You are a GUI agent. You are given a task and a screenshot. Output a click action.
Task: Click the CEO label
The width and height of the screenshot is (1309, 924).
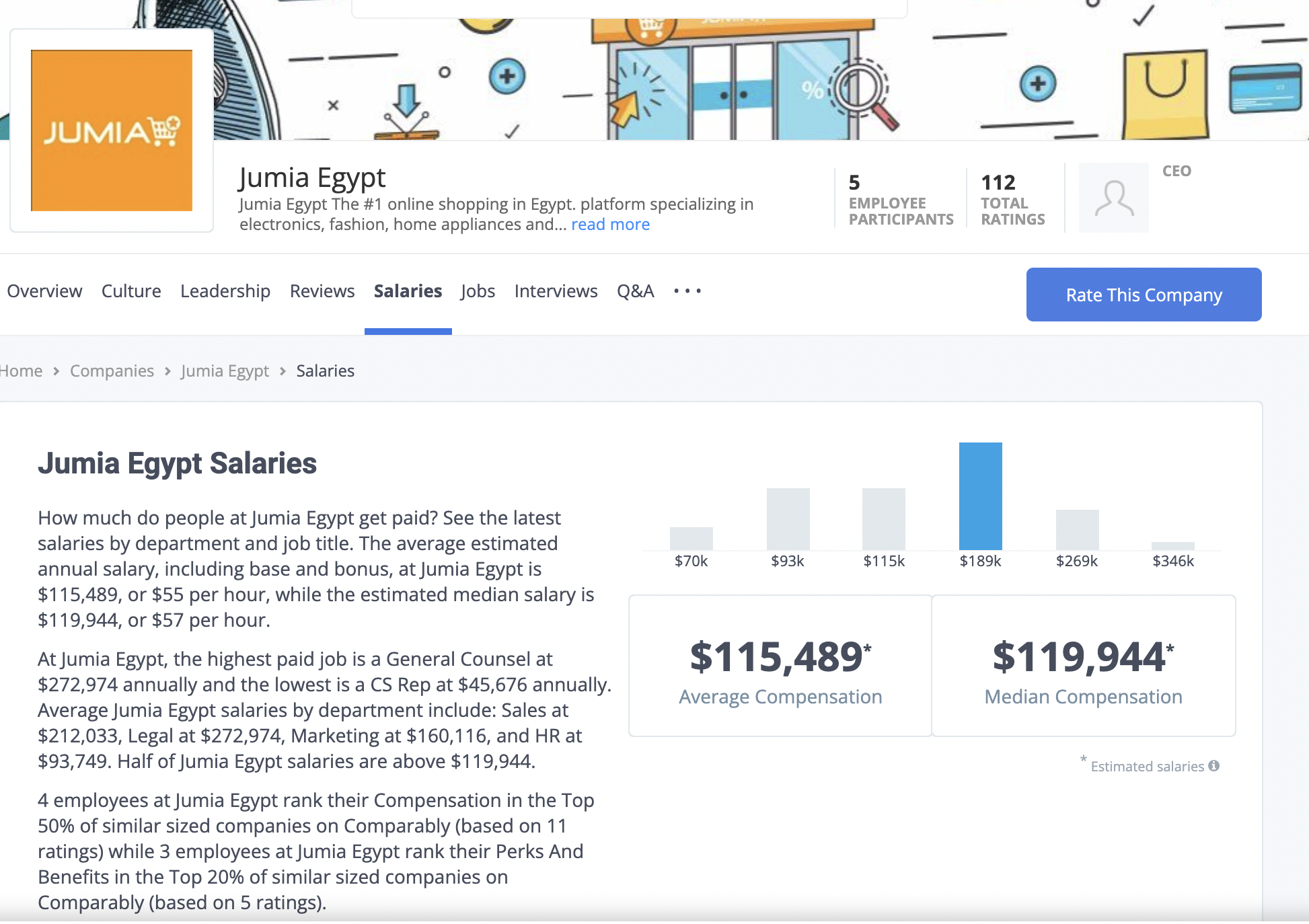click(x=1176, y=171)
